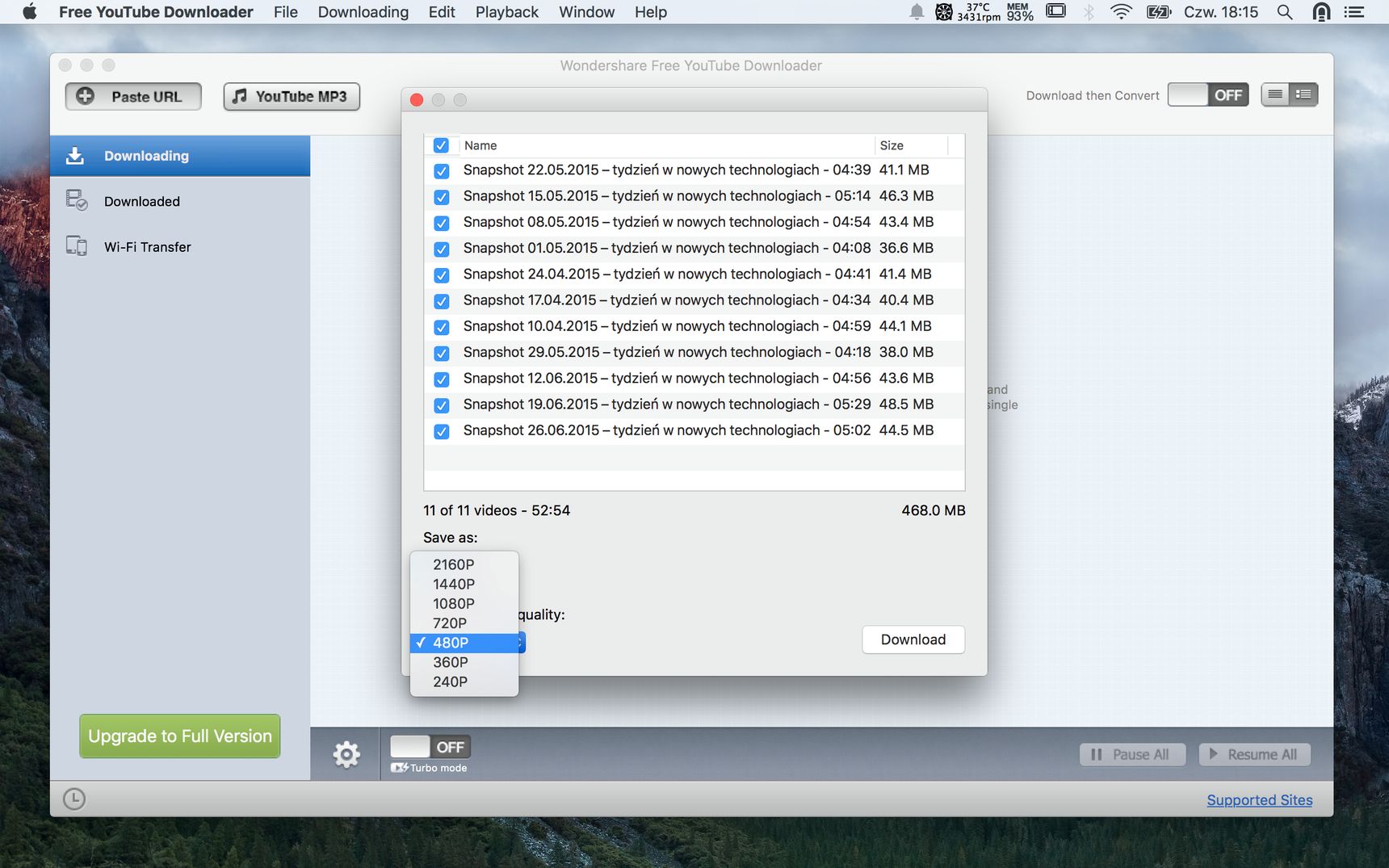This screenshot has height=868, width=1389.
Task: Click the download history clock icon
Action: point(74,799)
